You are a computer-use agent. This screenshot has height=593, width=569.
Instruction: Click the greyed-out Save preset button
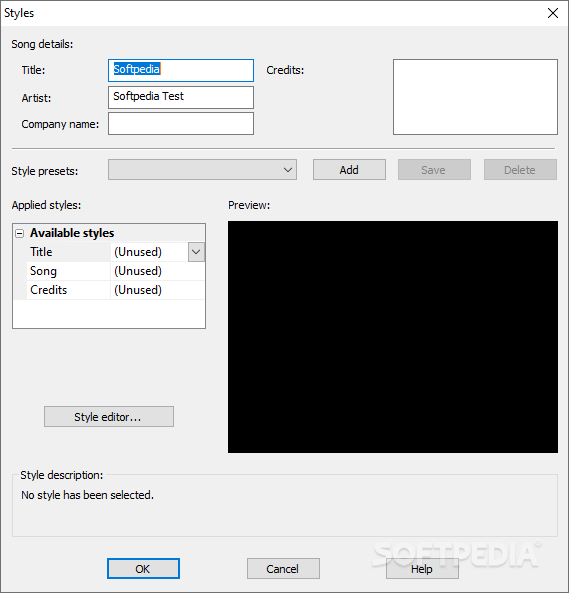(434, 169)
